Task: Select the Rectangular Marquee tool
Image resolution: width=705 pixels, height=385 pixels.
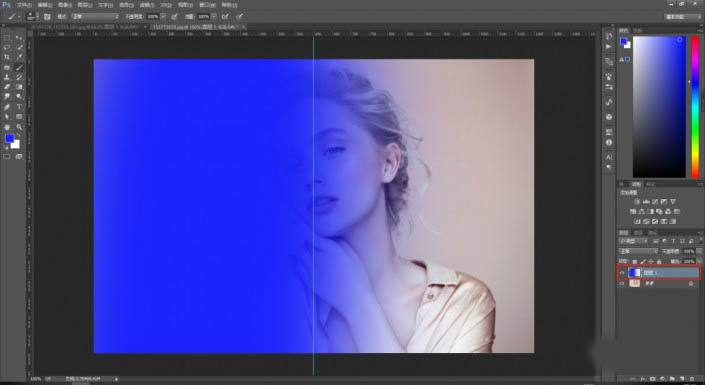Action: tap(7, 38)
